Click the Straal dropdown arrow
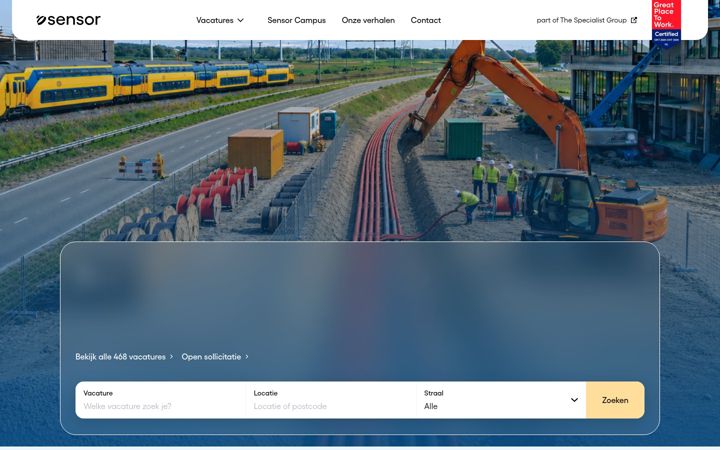 pos(574,400)
